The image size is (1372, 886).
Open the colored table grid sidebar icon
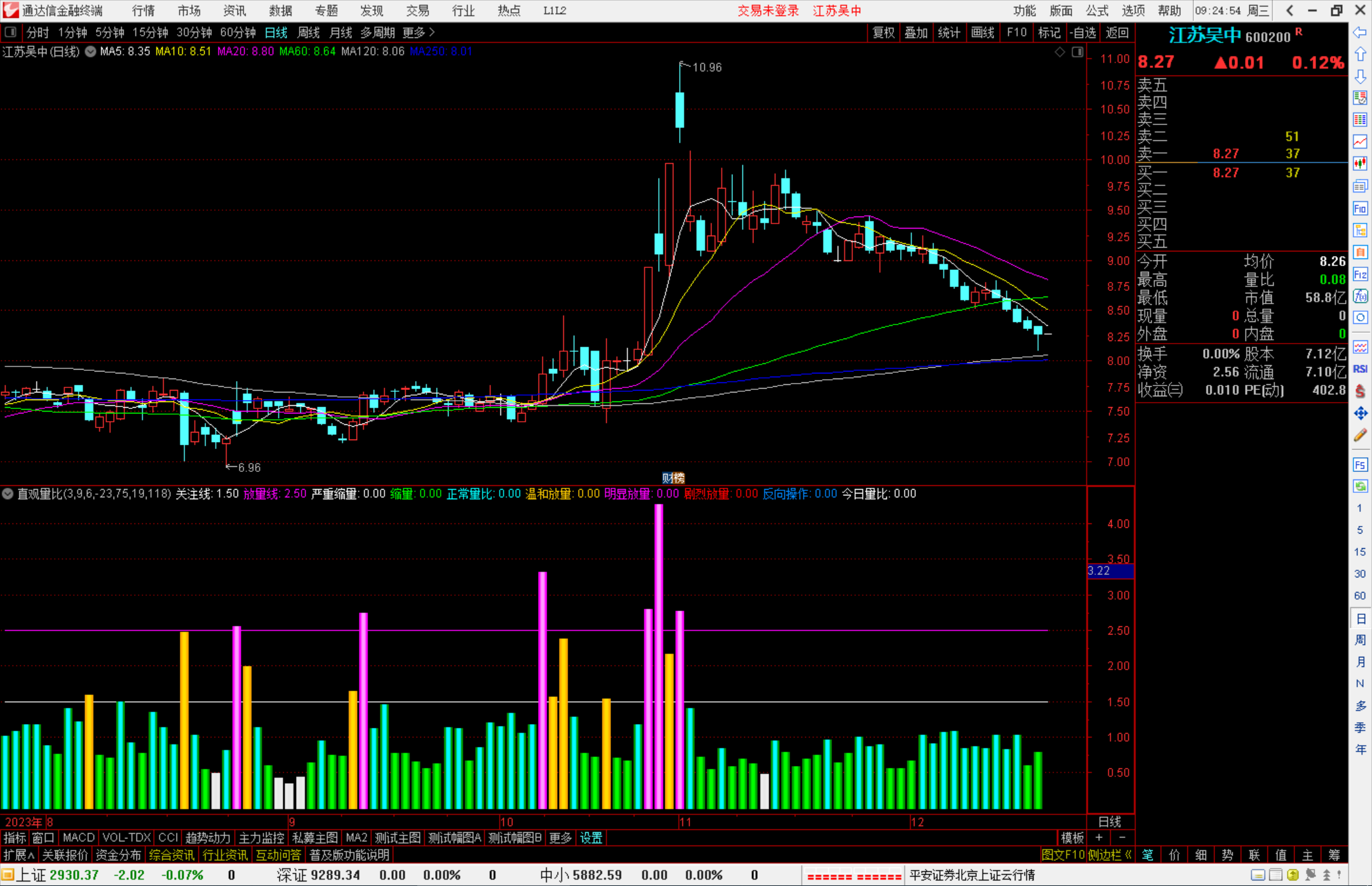pyautogui.click(x=1360, y=120)
